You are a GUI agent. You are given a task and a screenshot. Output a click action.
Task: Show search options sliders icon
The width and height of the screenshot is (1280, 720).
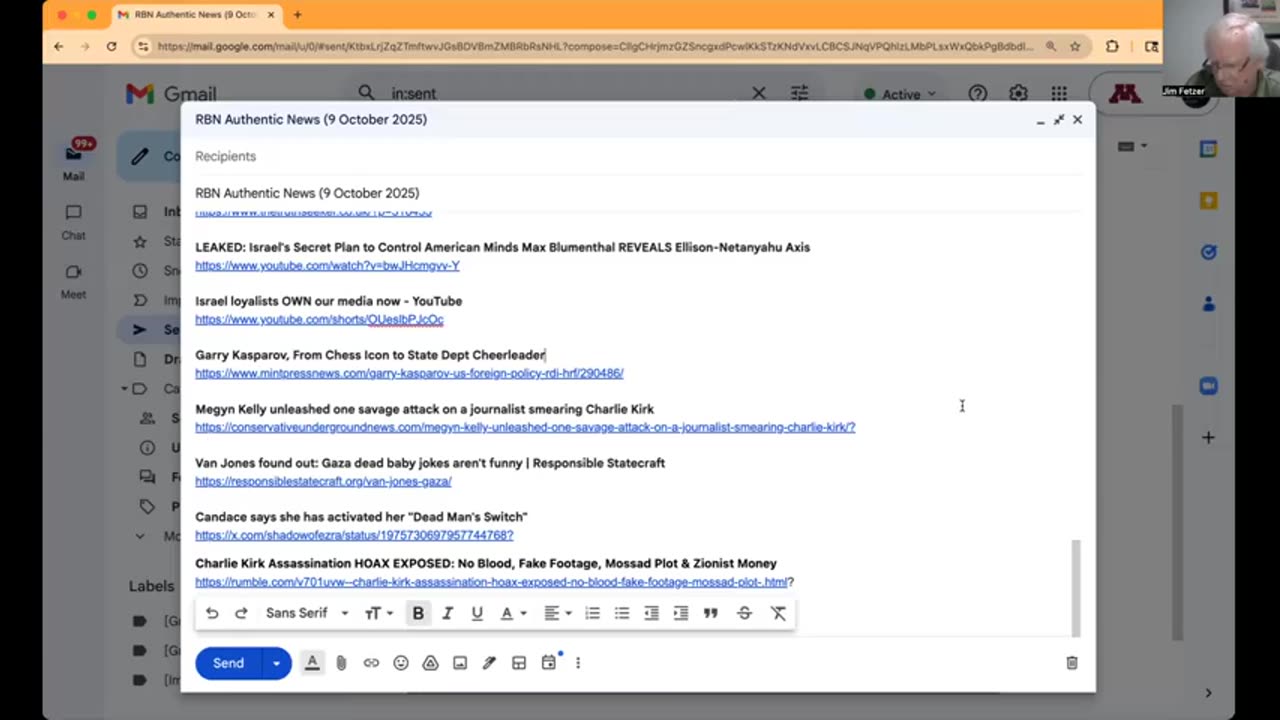[800, 93]
